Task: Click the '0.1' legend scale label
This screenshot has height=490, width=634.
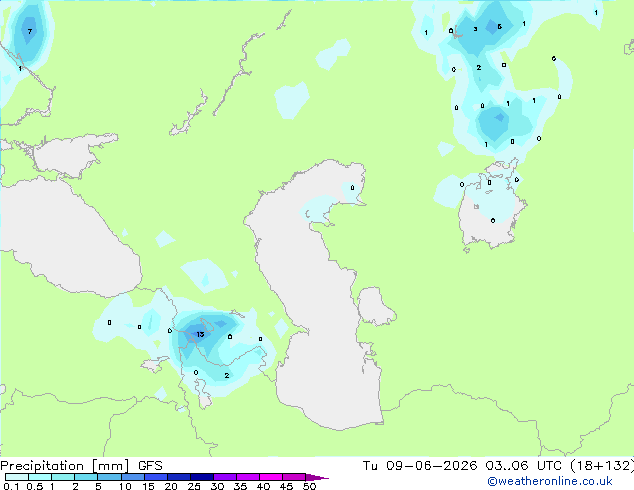Action: [11, 486]
